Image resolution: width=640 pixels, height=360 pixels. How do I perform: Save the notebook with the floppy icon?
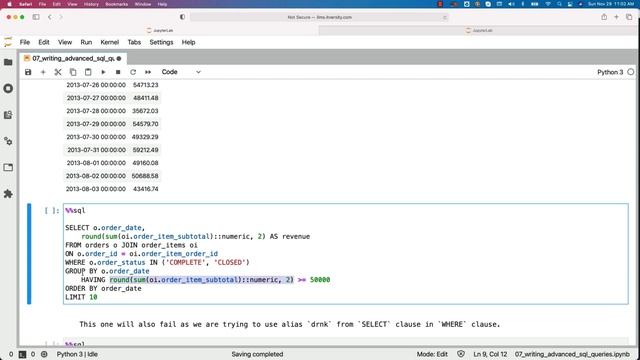point(28,72)
